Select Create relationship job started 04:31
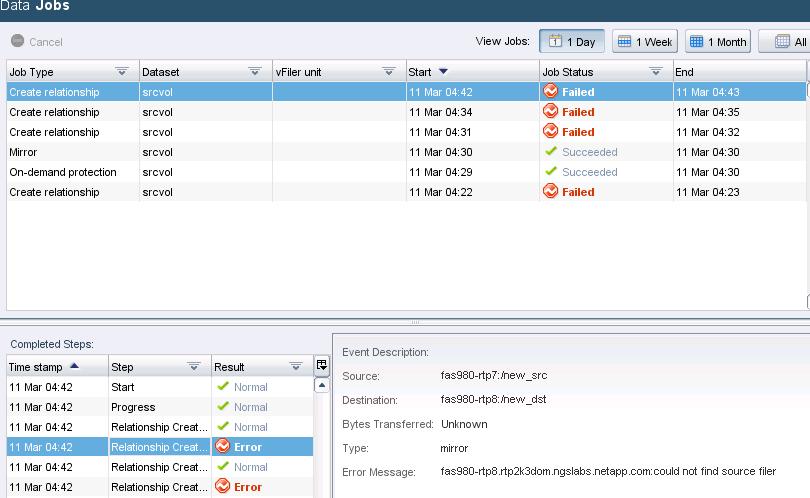This screenshot has width=810, height=498. click(406, 132)
